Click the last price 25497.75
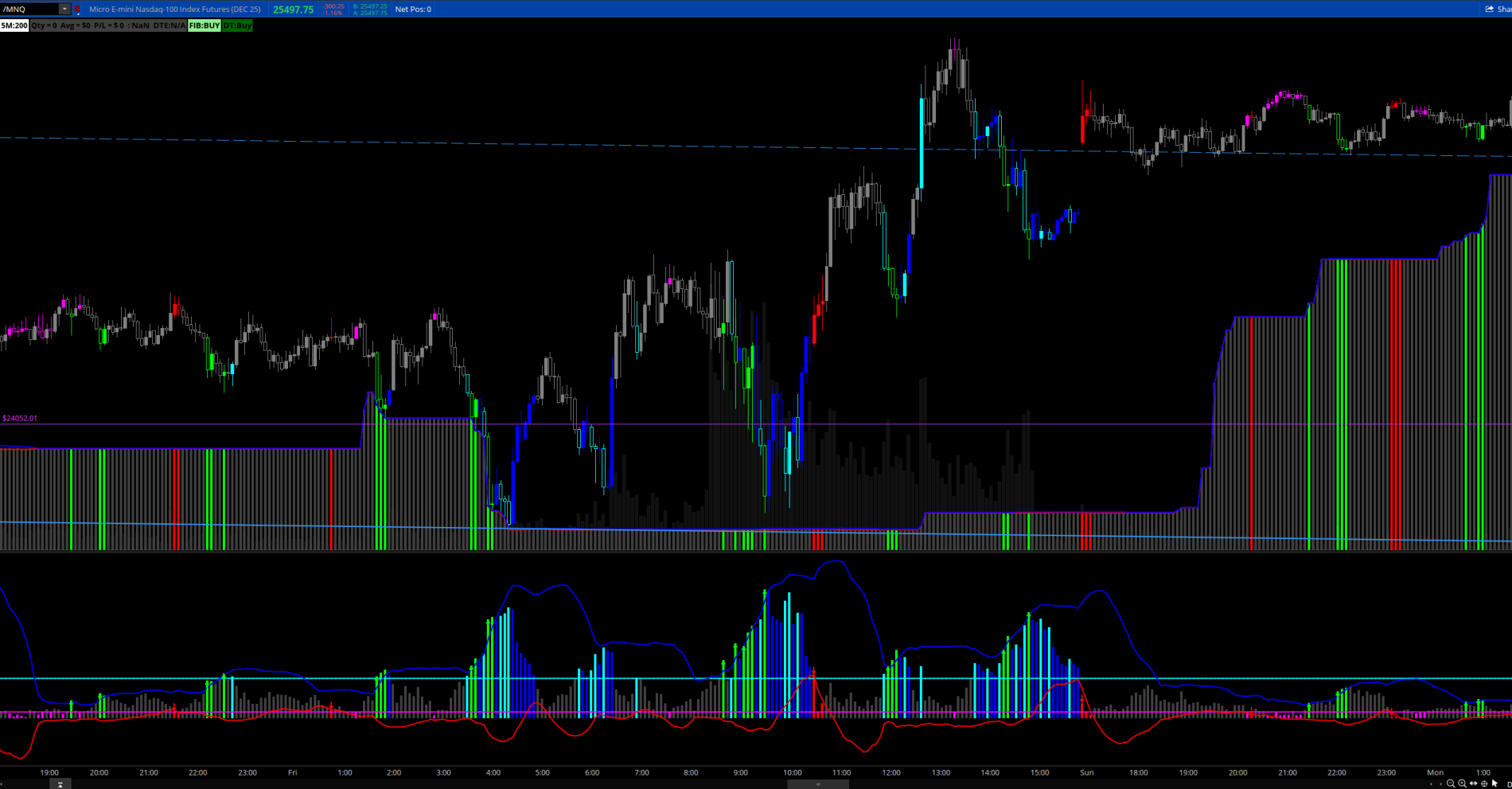Image resolution: width=1512 pixels, height=789 pixels. (293, 10)
